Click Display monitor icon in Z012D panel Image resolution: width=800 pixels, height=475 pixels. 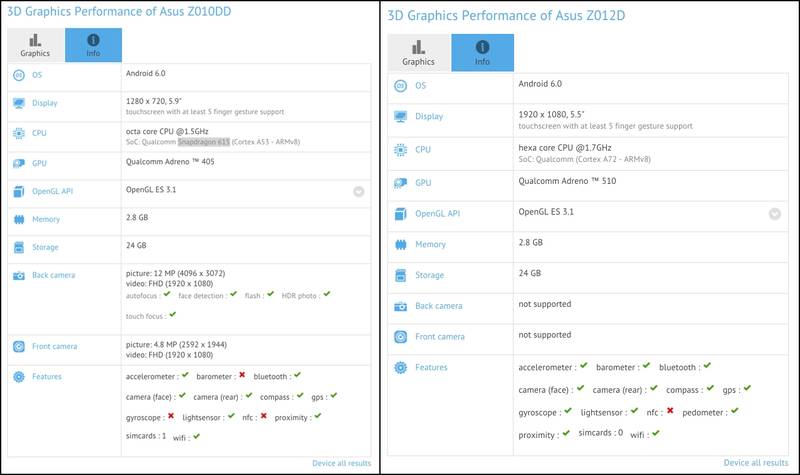pyautogui.click(x=401, y=116)
